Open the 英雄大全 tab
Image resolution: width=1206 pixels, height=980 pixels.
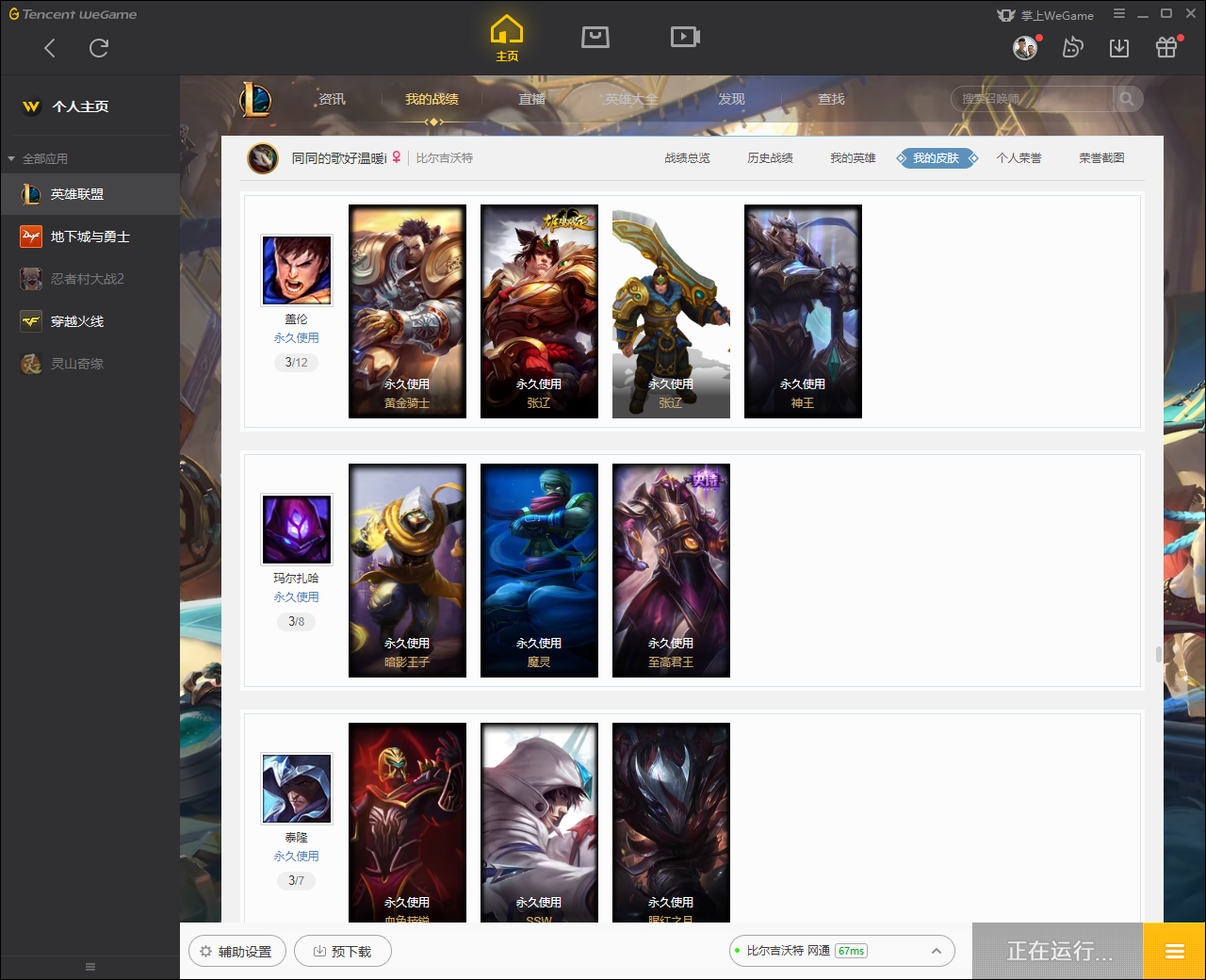point(631,99)
